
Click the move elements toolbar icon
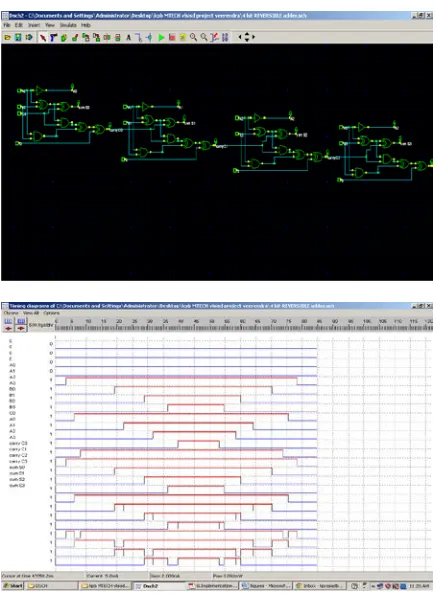[x=96, y=37]
